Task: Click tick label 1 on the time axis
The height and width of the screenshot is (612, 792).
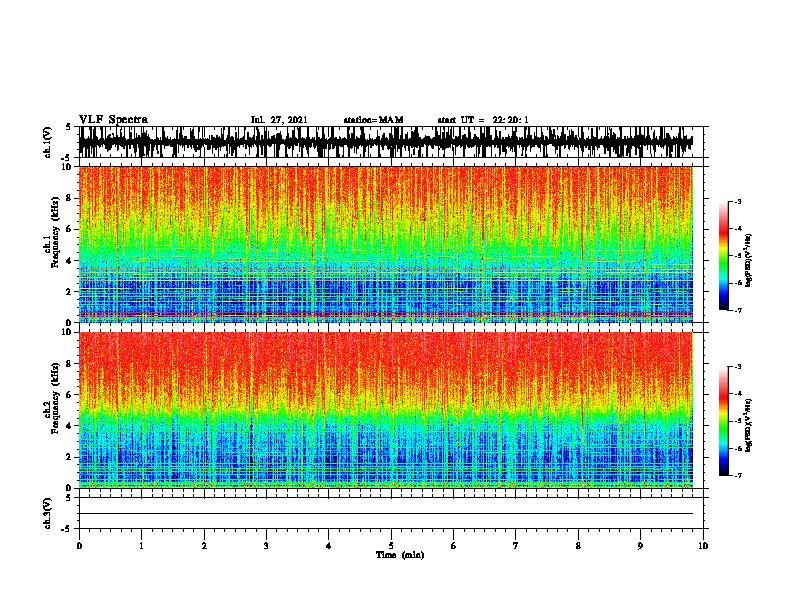Action: [x=141, y=546]
